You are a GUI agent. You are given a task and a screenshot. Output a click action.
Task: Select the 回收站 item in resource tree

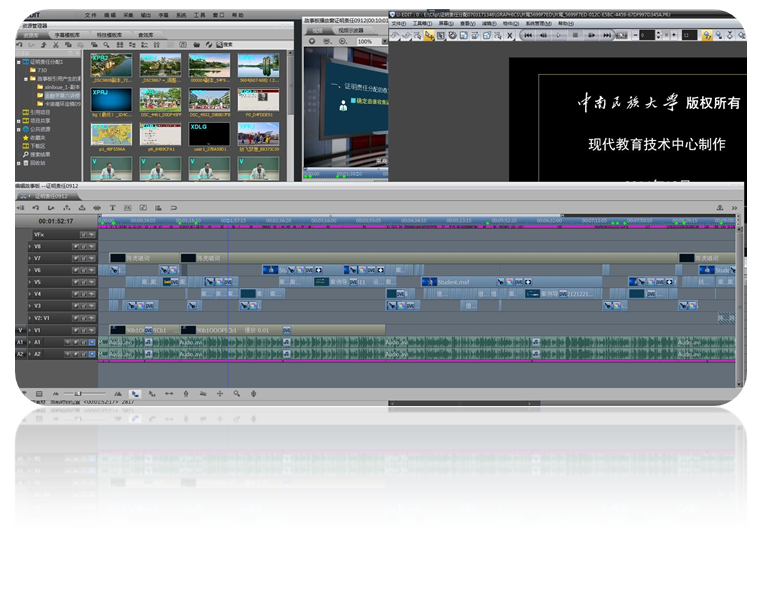pos(37,162)
